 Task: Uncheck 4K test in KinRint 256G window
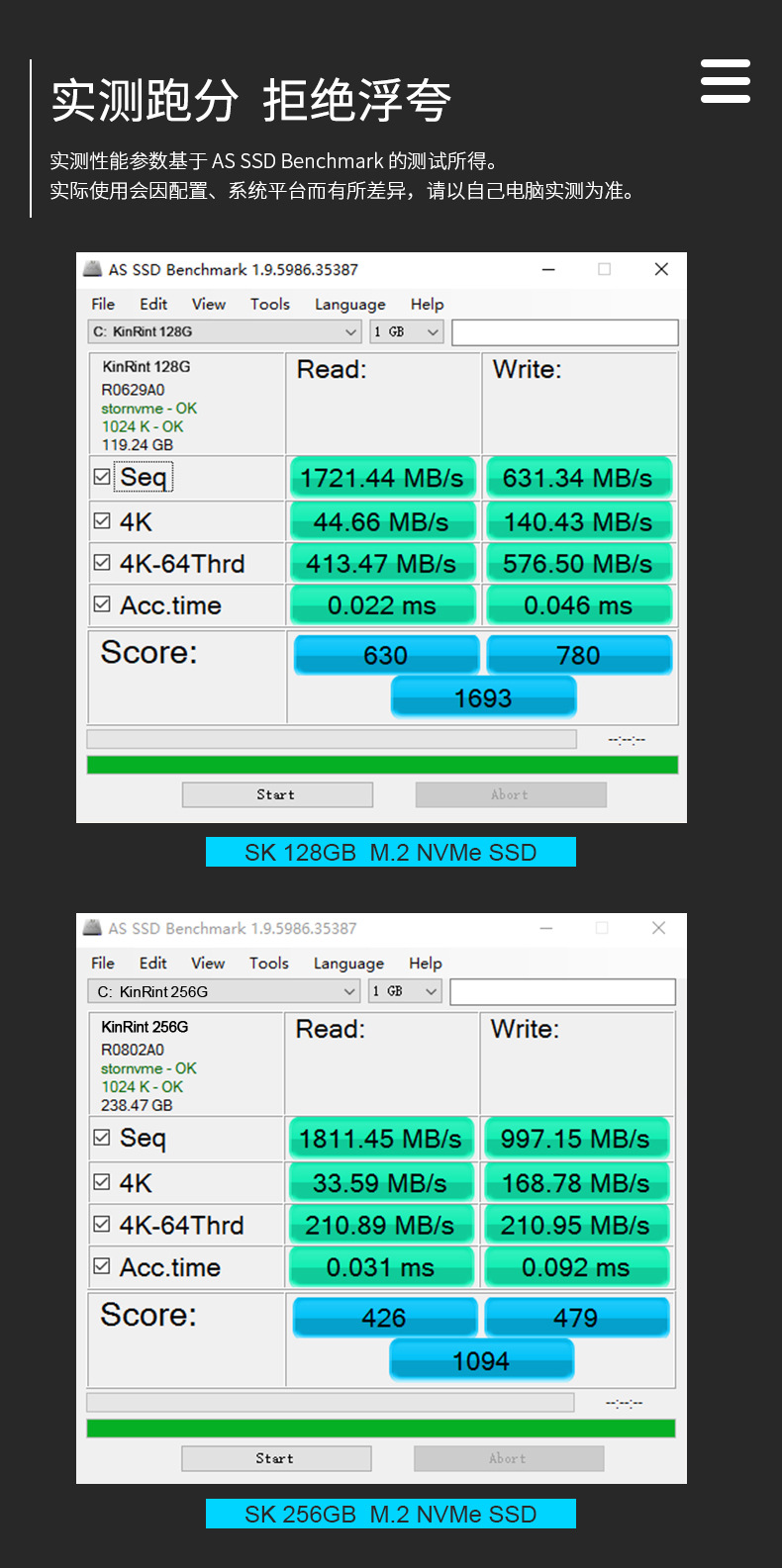102,1181
